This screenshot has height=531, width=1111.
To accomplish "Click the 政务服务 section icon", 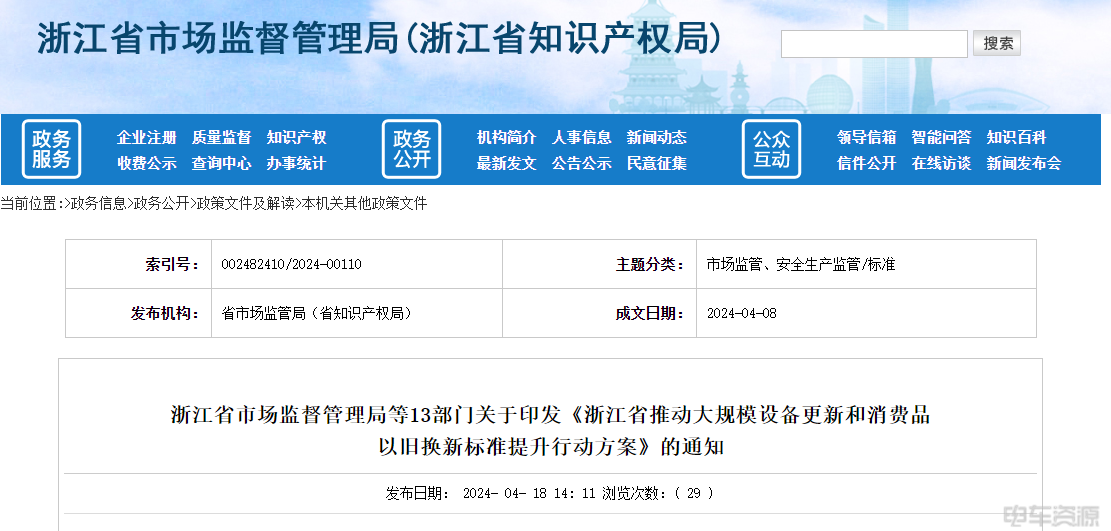I will pos(52,150).
